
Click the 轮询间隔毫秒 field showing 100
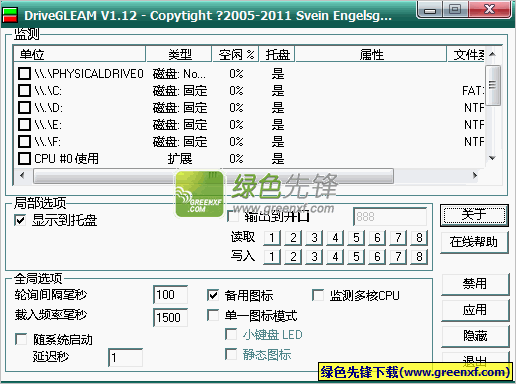click(170, 295)
